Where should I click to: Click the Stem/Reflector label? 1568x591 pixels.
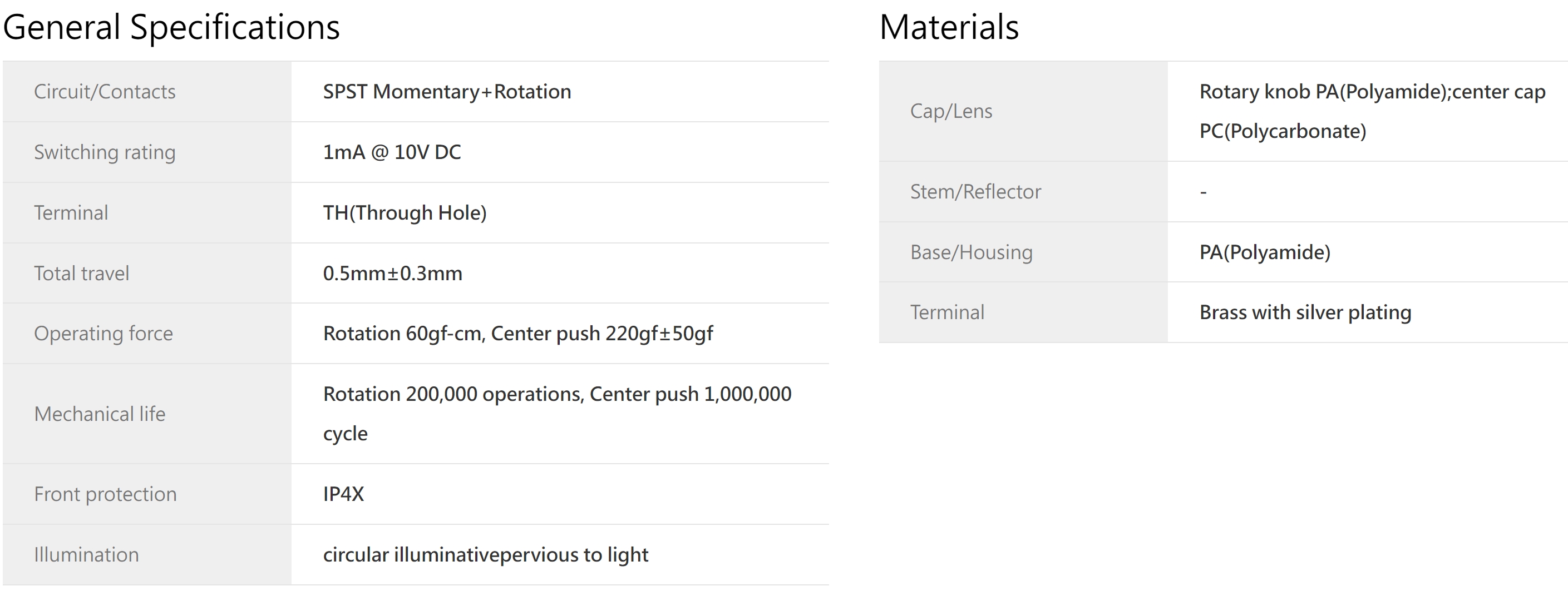pos(976,191)
